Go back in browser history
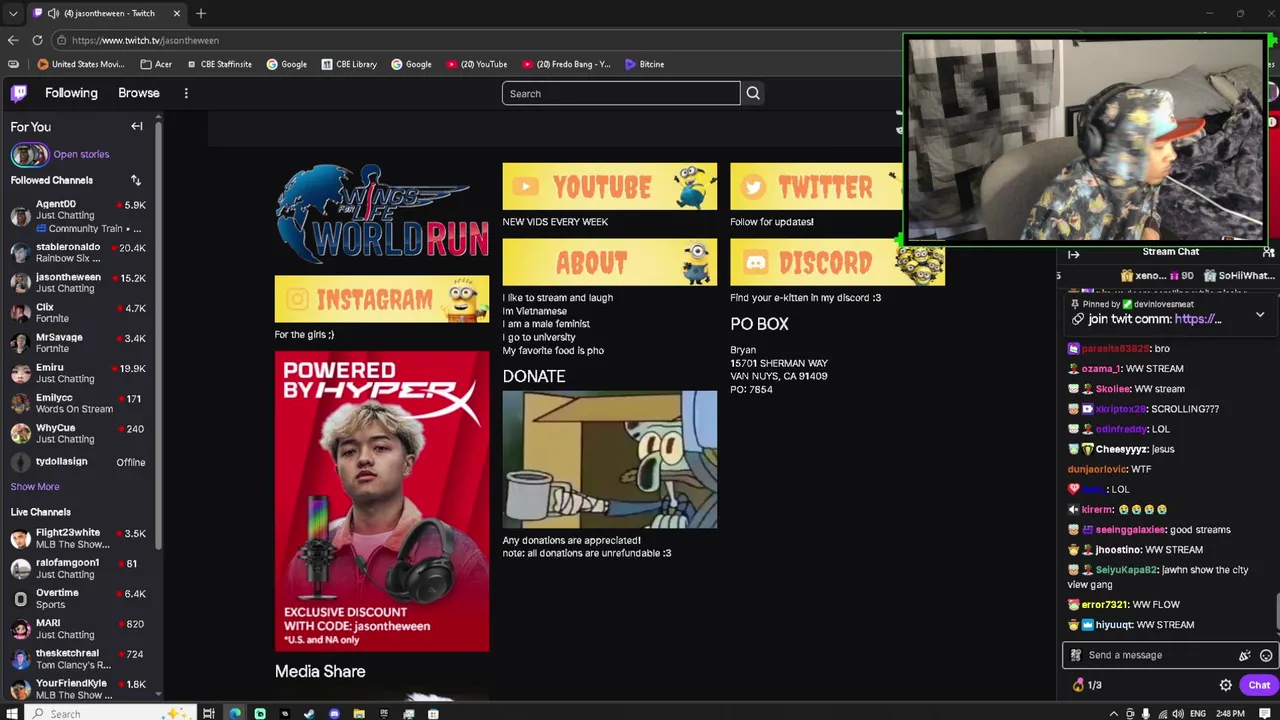Viewport: 1280px width, 720px height. pyautogui.click(x=13, y=40)
